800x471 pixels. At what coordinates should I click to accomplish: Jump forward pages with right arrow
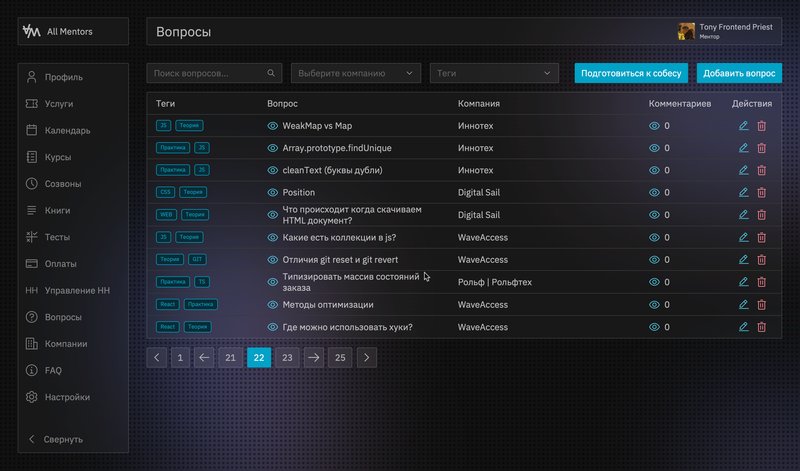coord(313,357)
